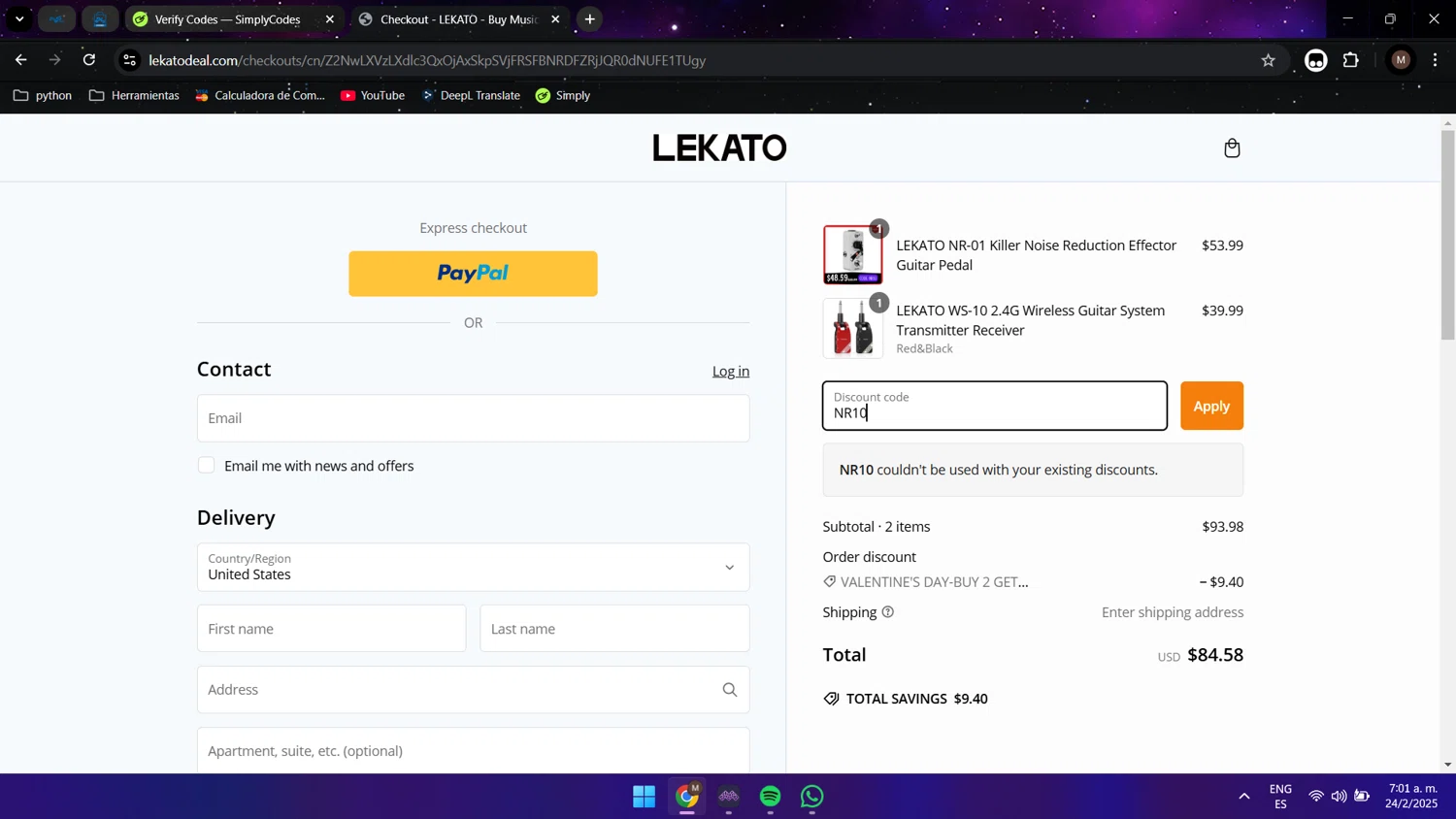
Task: Check Email me with news and offers
Action: click(x=207, y=466)
